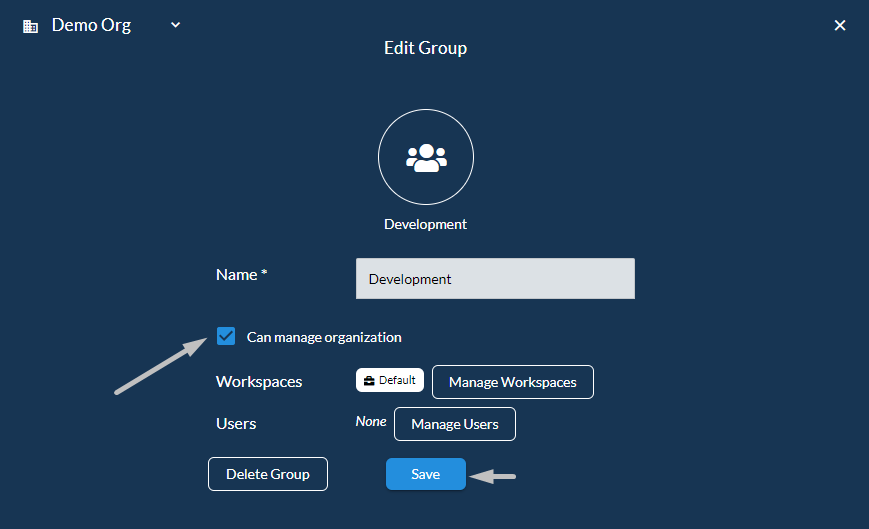Click the Name input field
The image size is (869, 529).
pyautogui.click(x=495, y=279)
